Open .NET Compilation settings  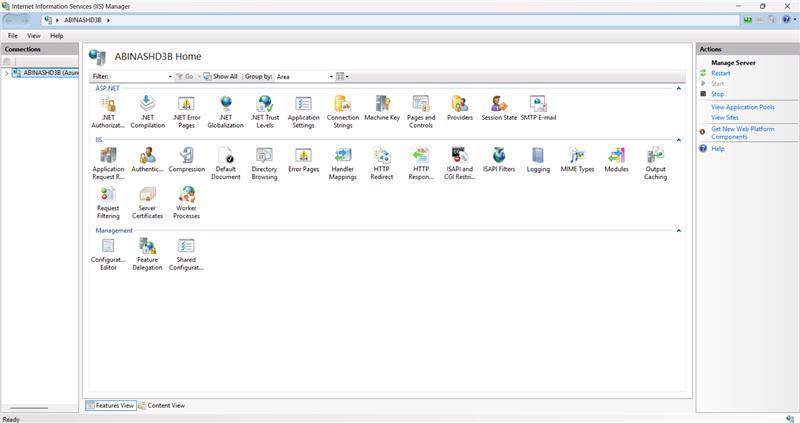click(x=147, y=111)
